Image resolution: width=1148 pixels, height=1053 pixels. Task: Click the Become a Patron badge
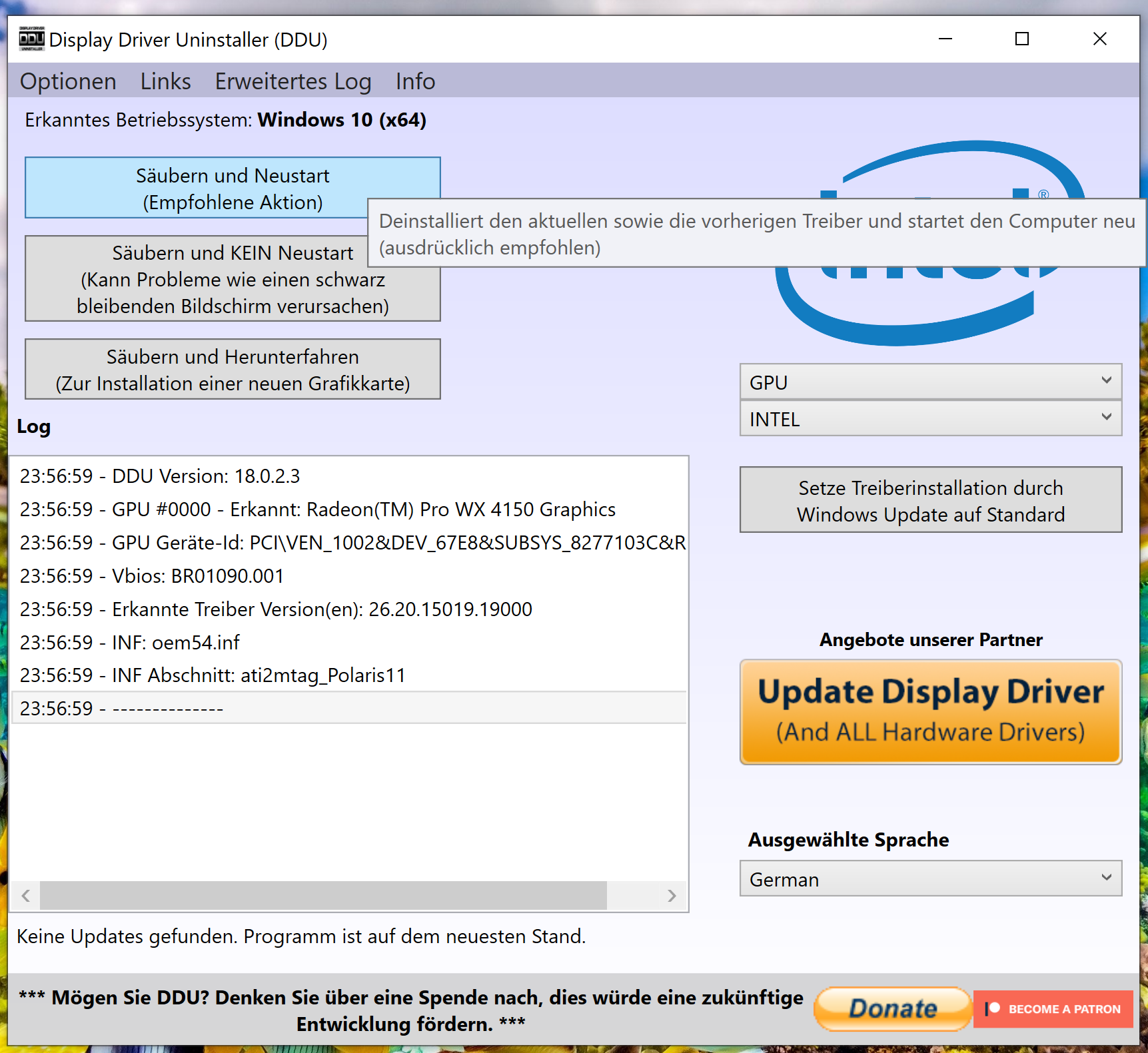pos(1053,1008)
